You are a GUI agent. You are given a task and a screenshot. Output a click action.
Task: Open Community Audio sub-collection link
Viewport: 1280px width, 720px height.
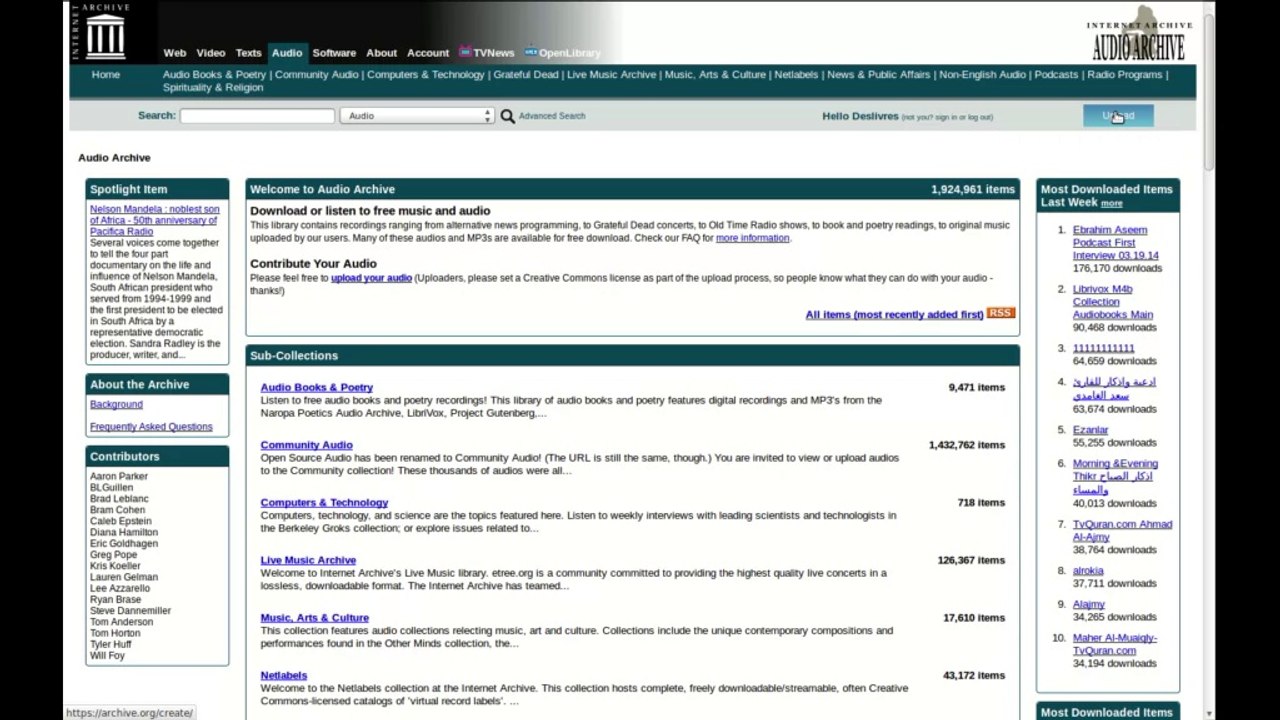coord(306,445)
